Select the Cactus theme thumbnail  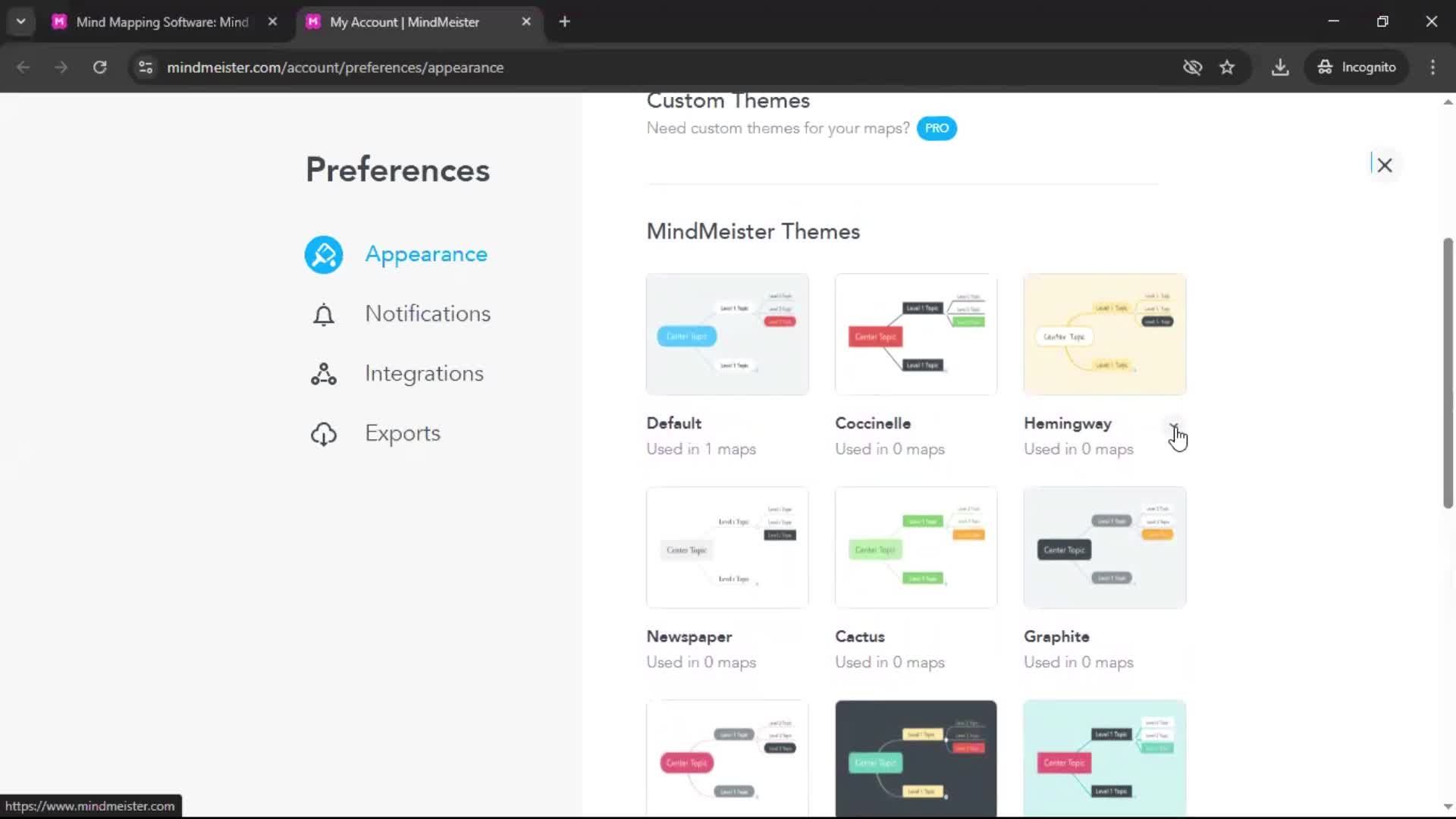(x=916, y=548)
